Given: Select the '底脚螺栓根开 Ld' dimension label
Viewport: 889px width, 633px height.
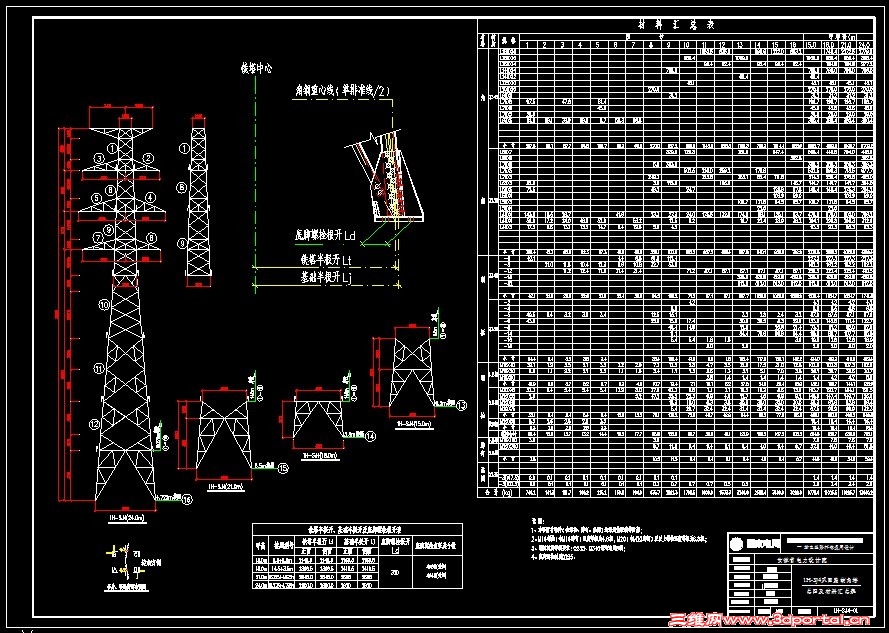Looking at the screenshot, I should (x=326, y=237).
